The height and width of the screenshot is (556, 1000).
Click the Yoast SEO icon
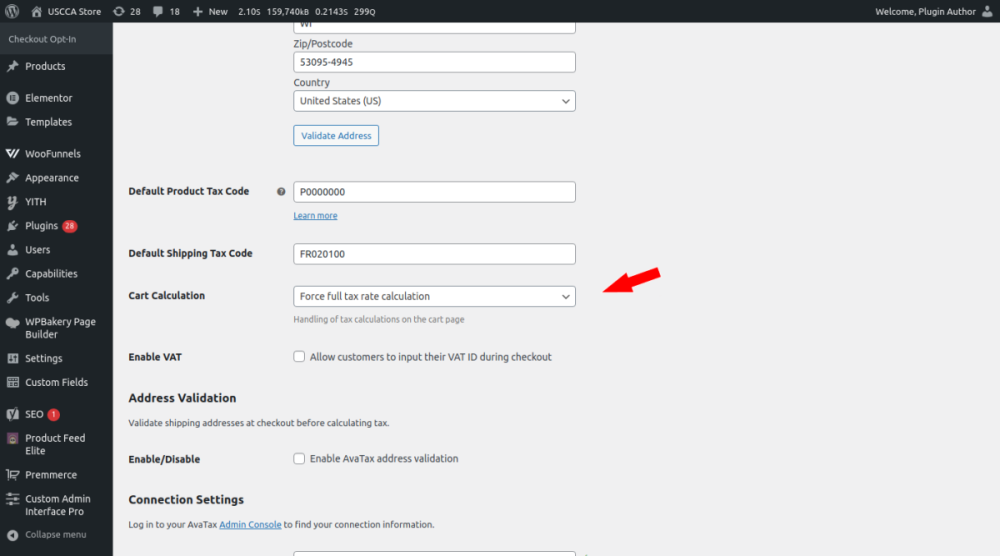pos(12,414)
